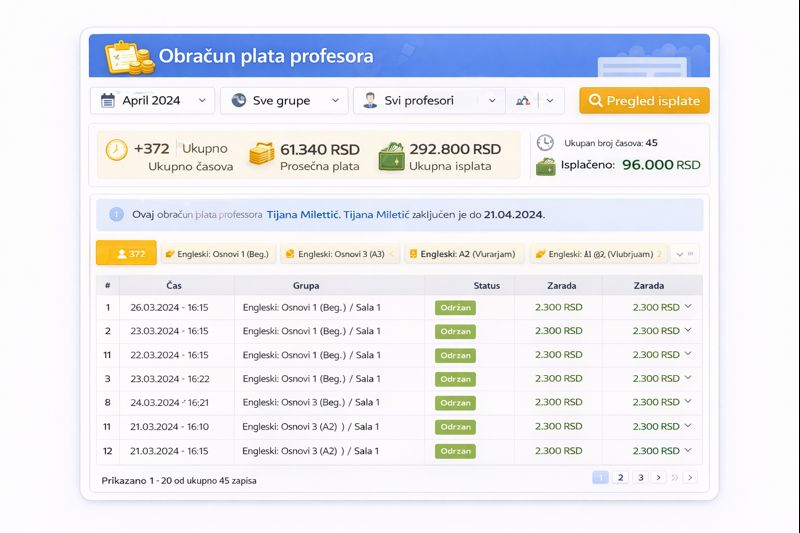This screenshot has height=533, width=800.
Task: Go to page 3 in pagination
Action: [641, 477]
